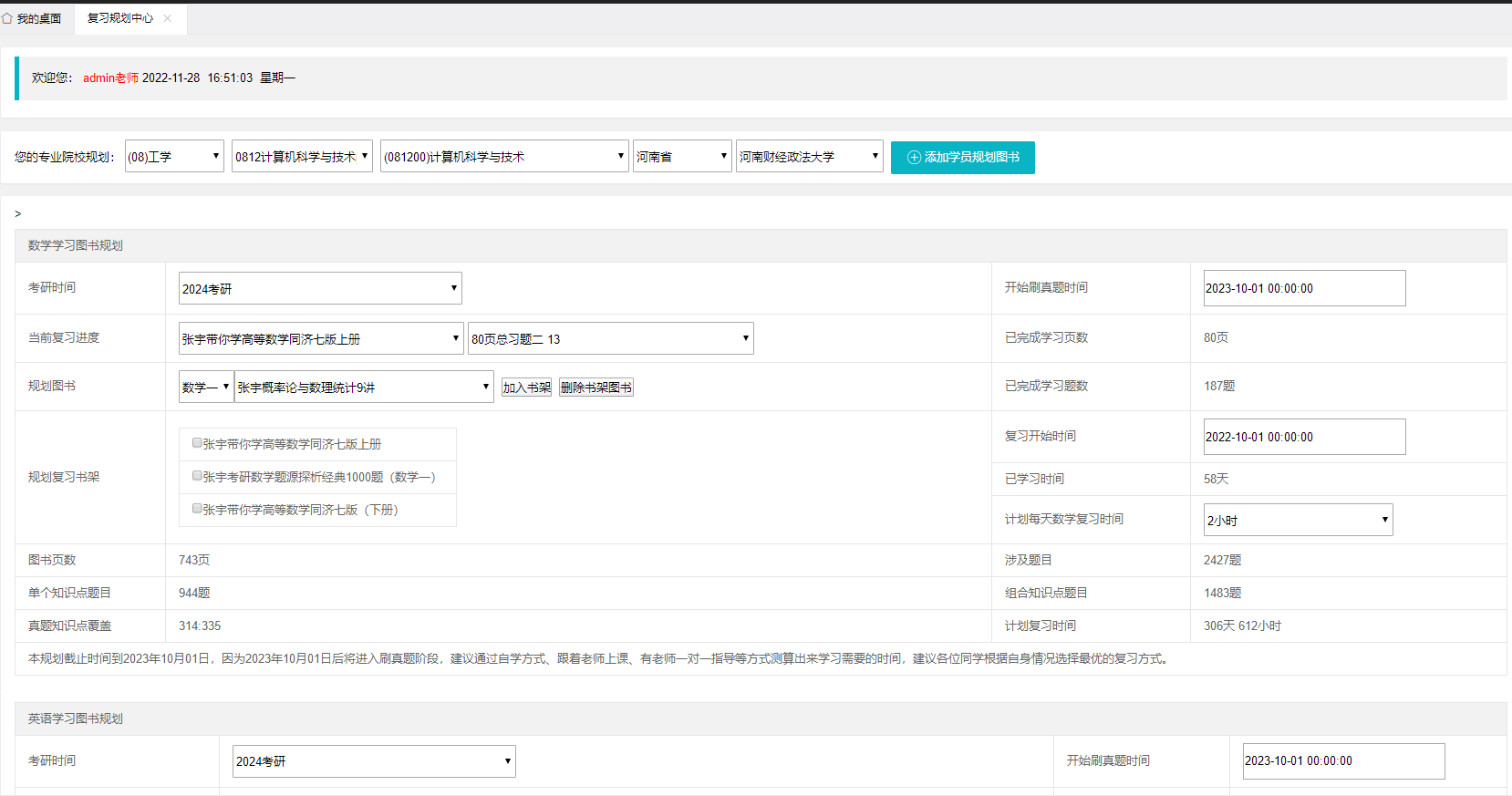The image size is (1512, 796).
Task: Open the 张宇概率论与数理统计9讲 book dropdown
Action: point(364,387)
